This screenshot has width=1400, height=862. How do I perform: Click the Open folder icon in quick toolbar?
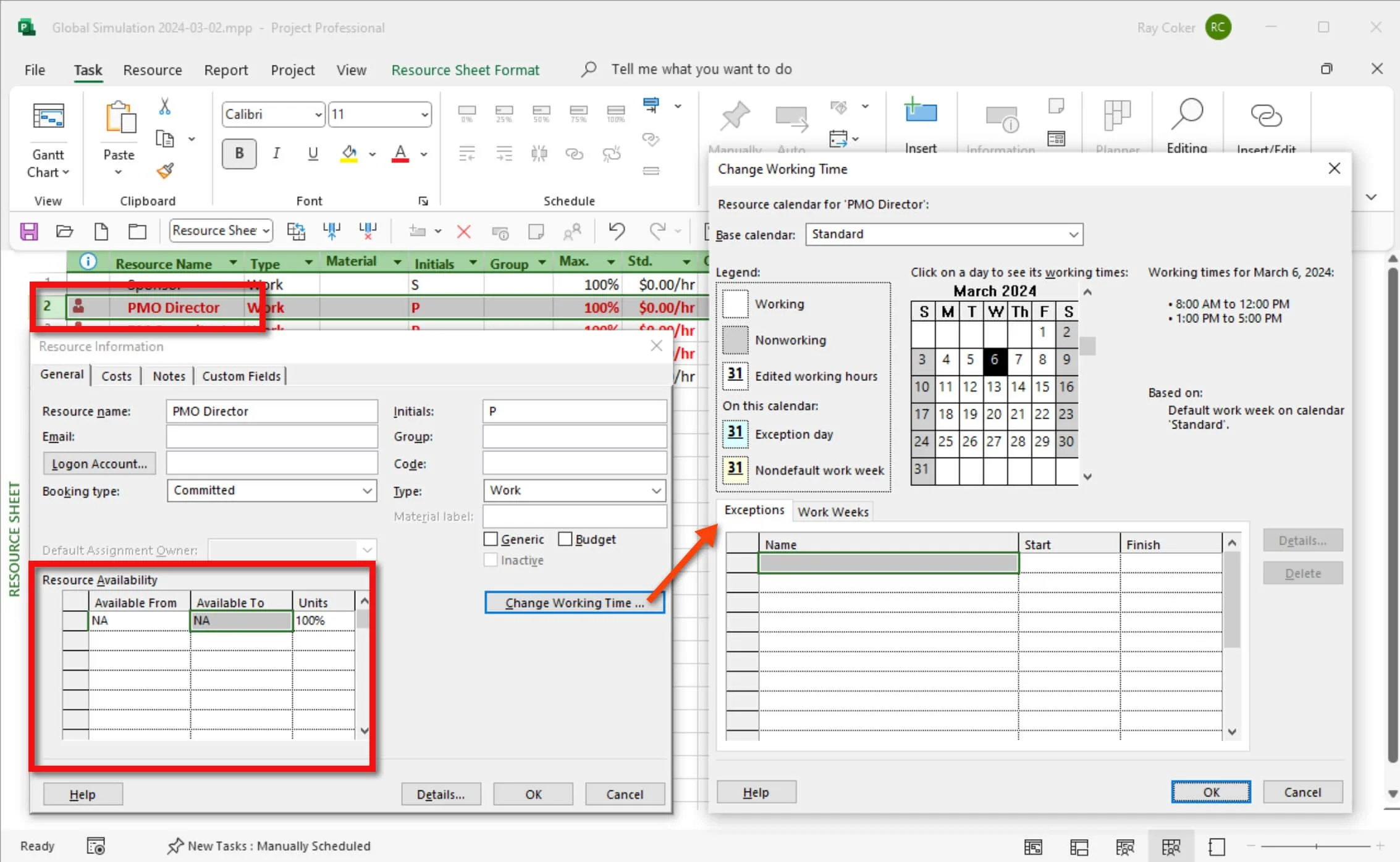[65, 232]
